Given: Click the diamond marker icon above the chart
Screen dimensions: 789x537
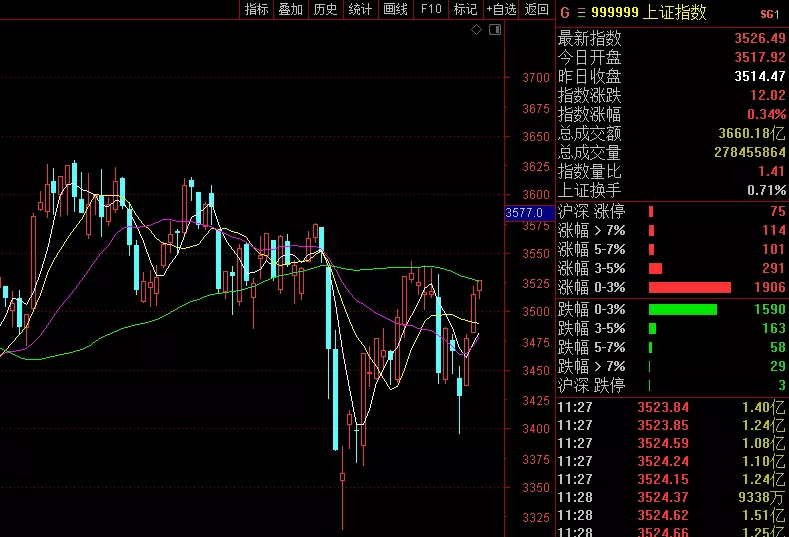Looking at the screenshot, I should [476, 30].
